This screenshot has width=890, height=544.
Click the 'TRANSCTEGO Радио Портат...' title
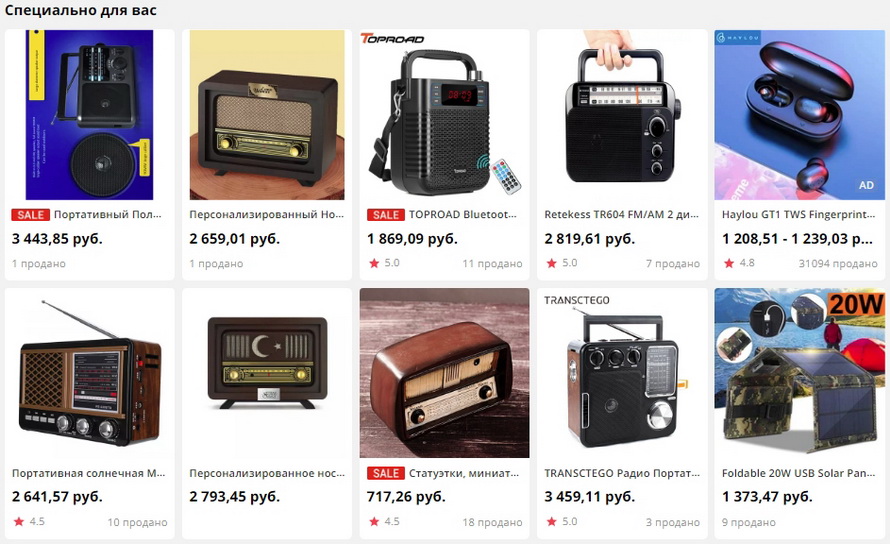[x=622, y=473]
